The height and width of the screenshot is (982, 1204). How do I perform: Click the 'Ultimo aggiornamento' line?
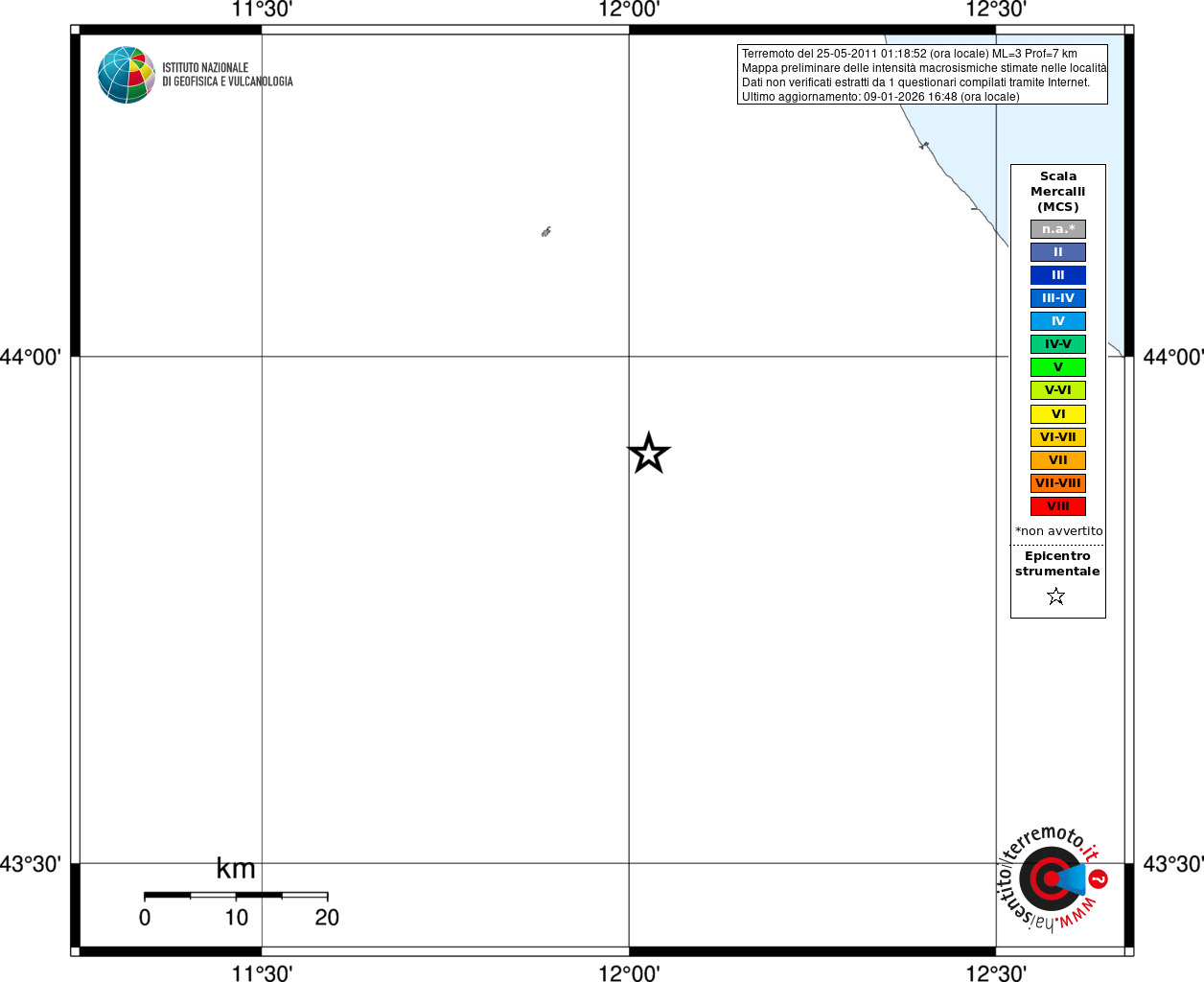point(880,97)
